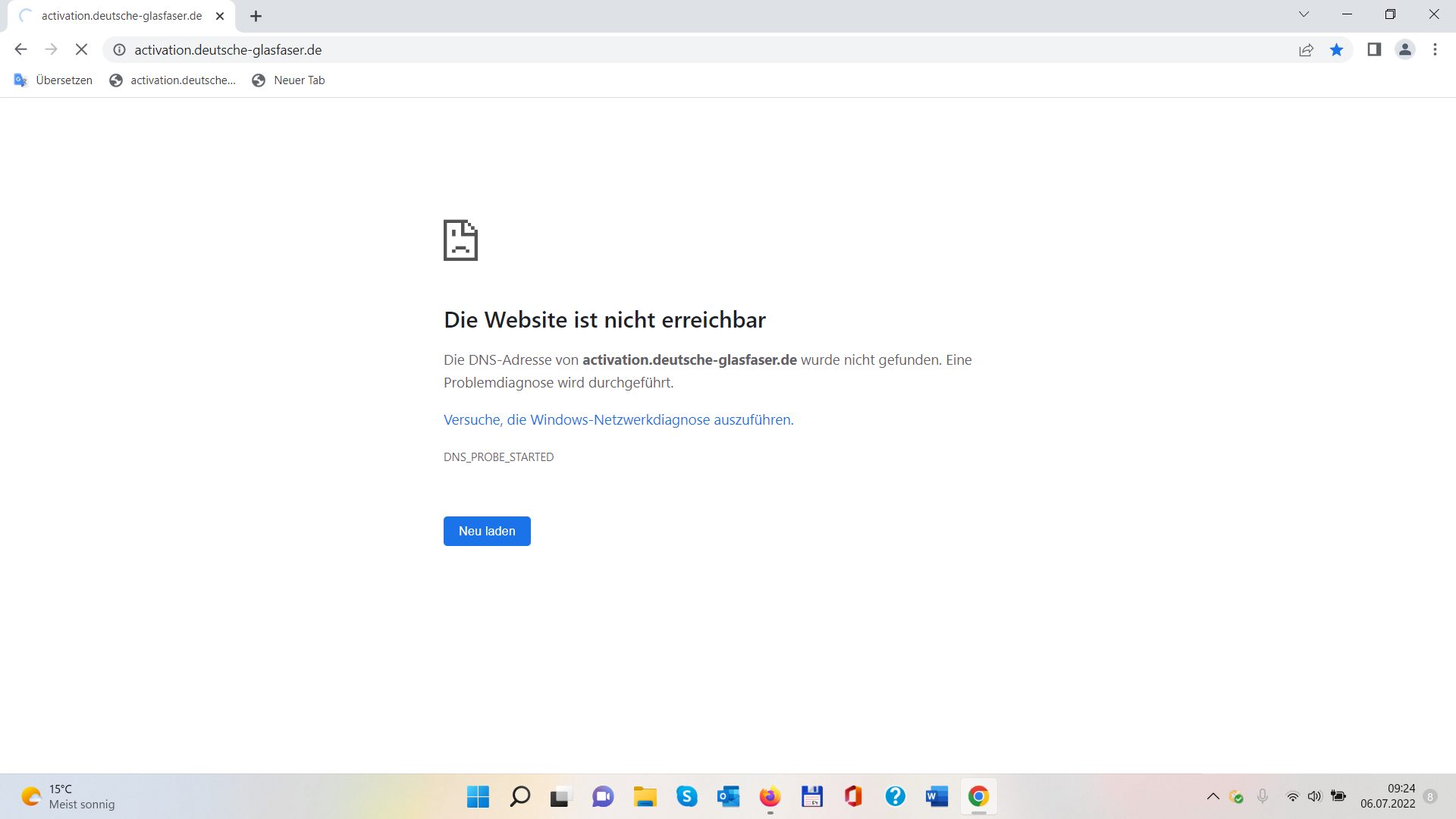Image resolution: width=1456 pixels, height=819 pixels.
Task: Open the weather widget showing 15°C
Action: 68,797
